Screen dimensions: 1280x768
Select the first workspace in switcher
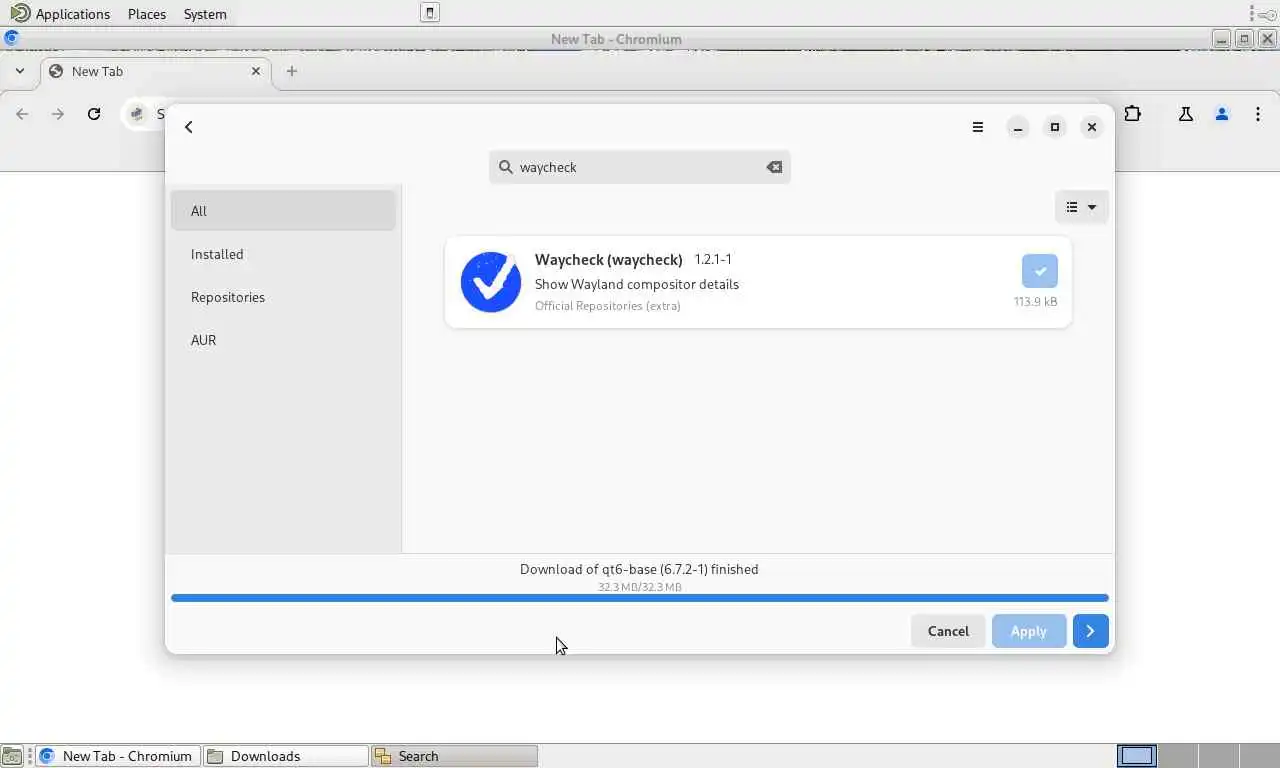coord(1136,756)
